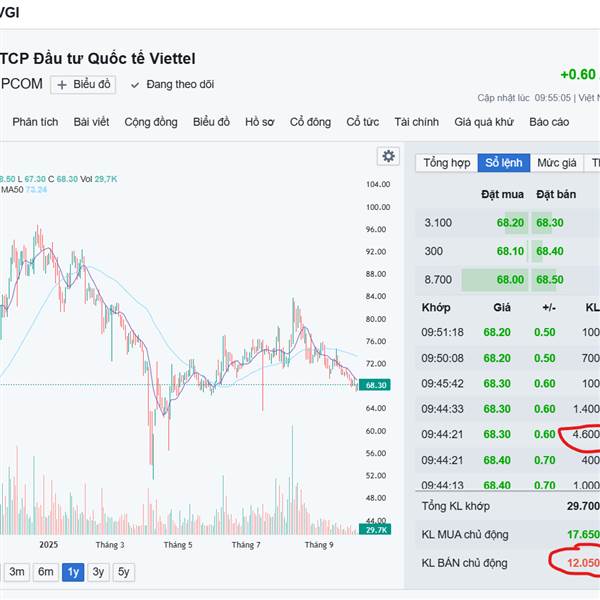This screenshot has width=600, height=600.
Task: Set chart range to 6m
Action: click(x=45, y=572)
